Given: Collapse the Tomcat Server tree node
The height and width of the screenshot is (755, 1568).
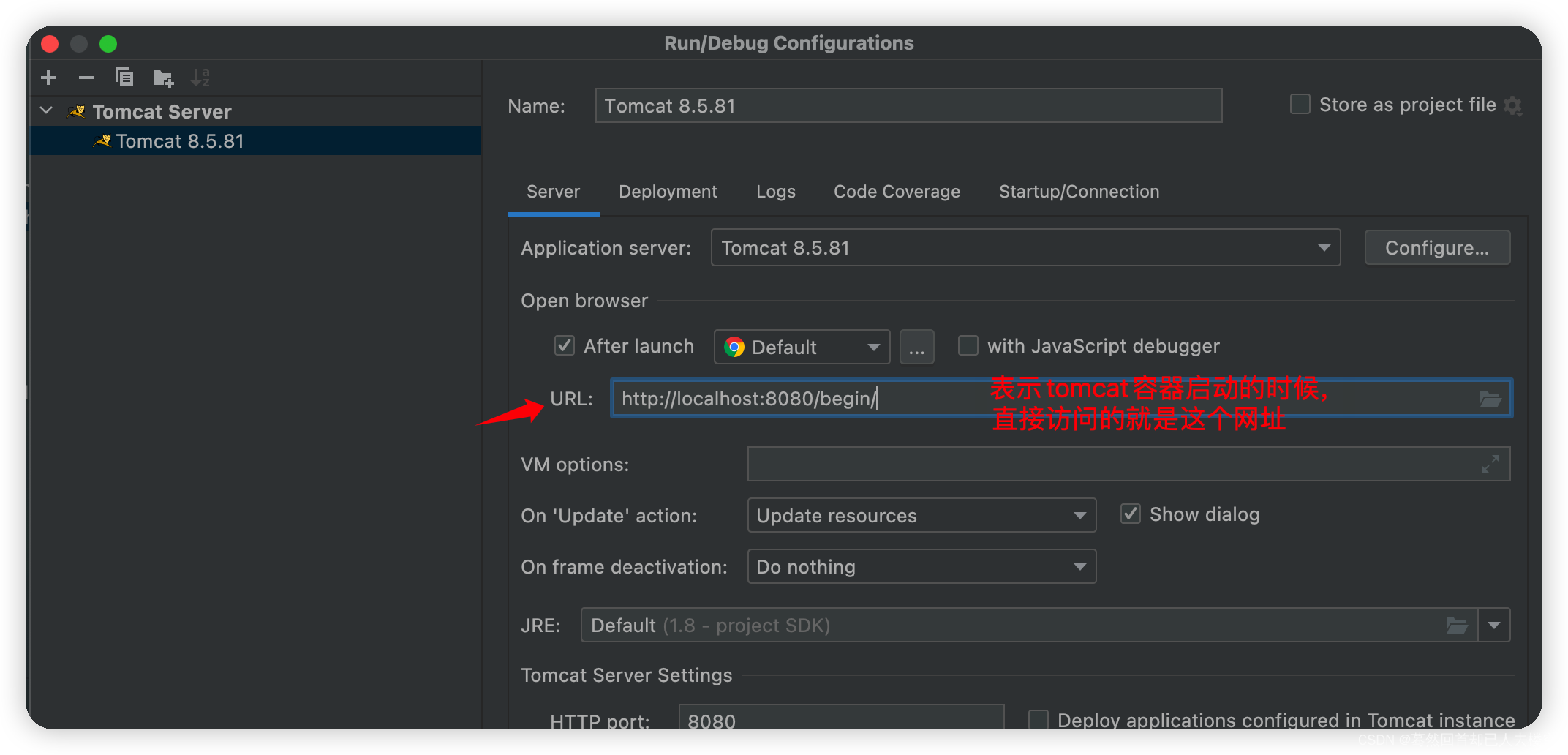Looking at the screenshot, I should click(x=47, y=111).
